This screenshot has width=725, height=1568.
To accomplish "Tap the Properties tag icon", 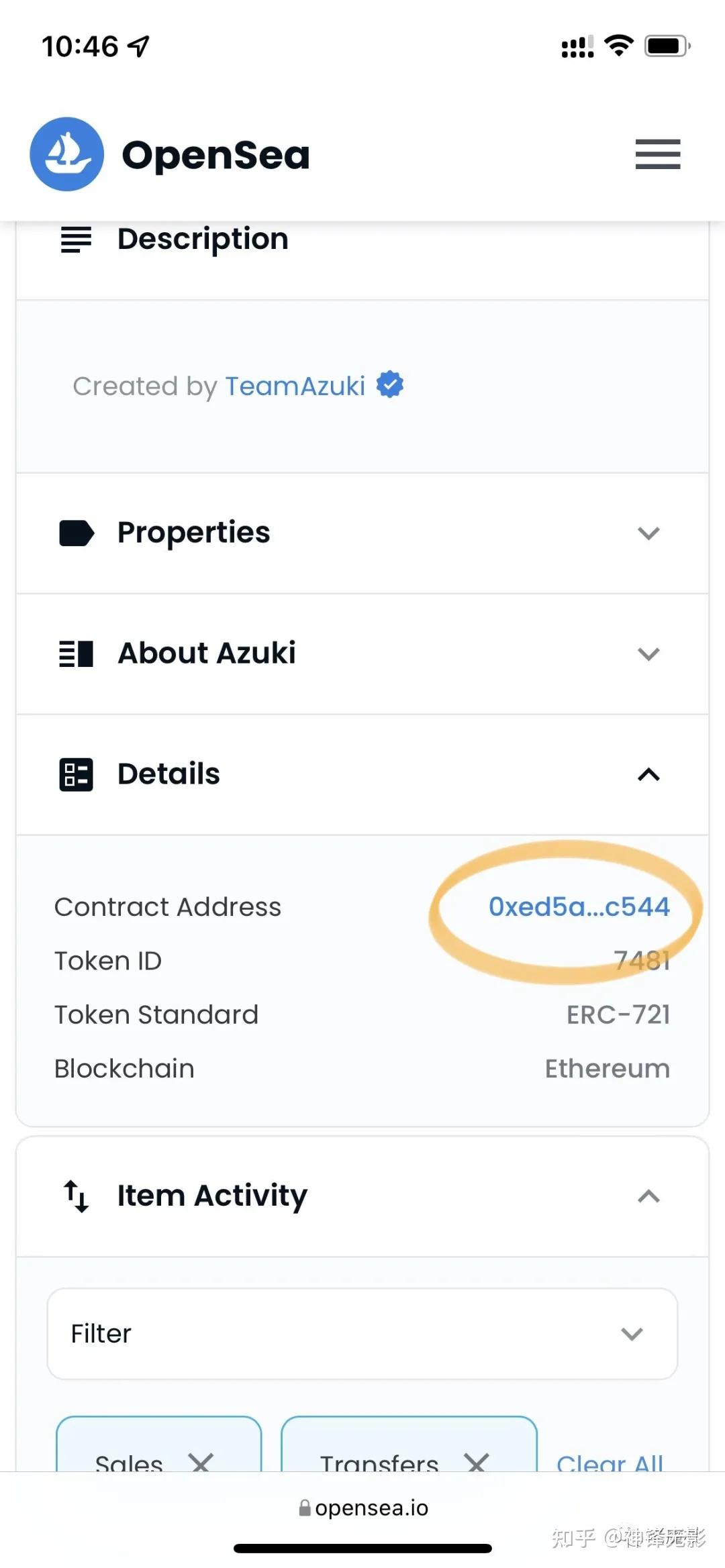I will 77,533.
